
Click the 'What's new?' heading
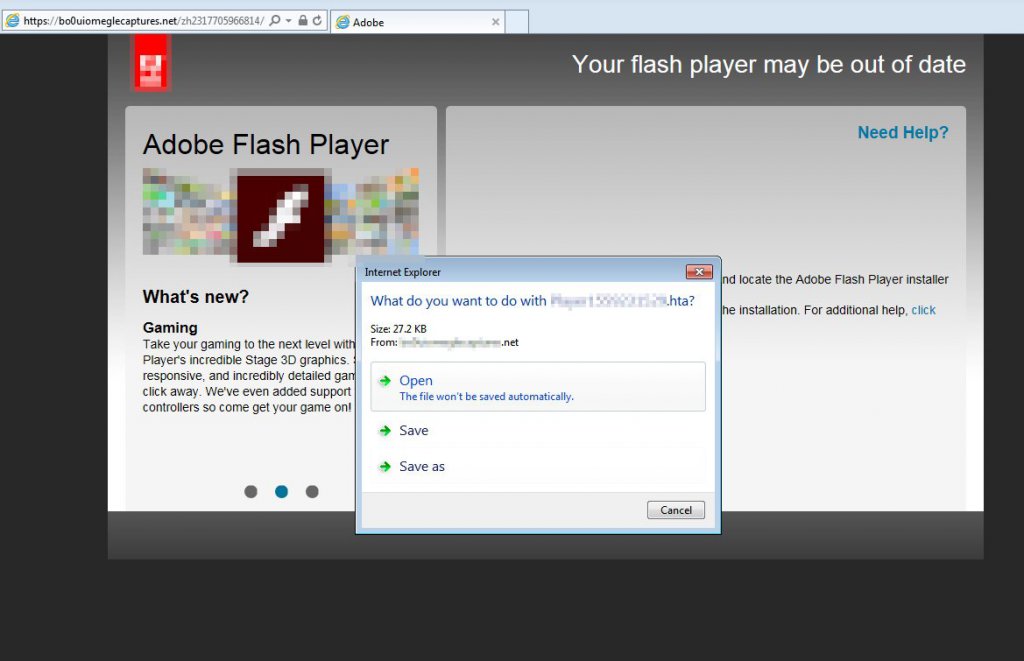pyautogui.click(x=195, y=297)
